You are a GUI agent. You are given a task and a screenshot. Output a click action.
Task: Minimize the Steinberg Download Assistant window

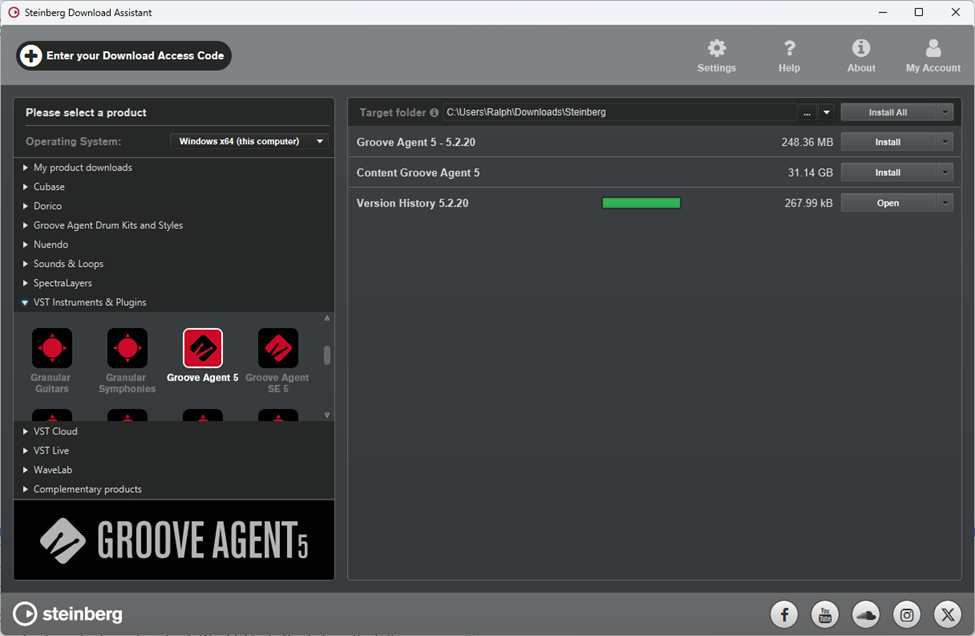pos(882,12)
